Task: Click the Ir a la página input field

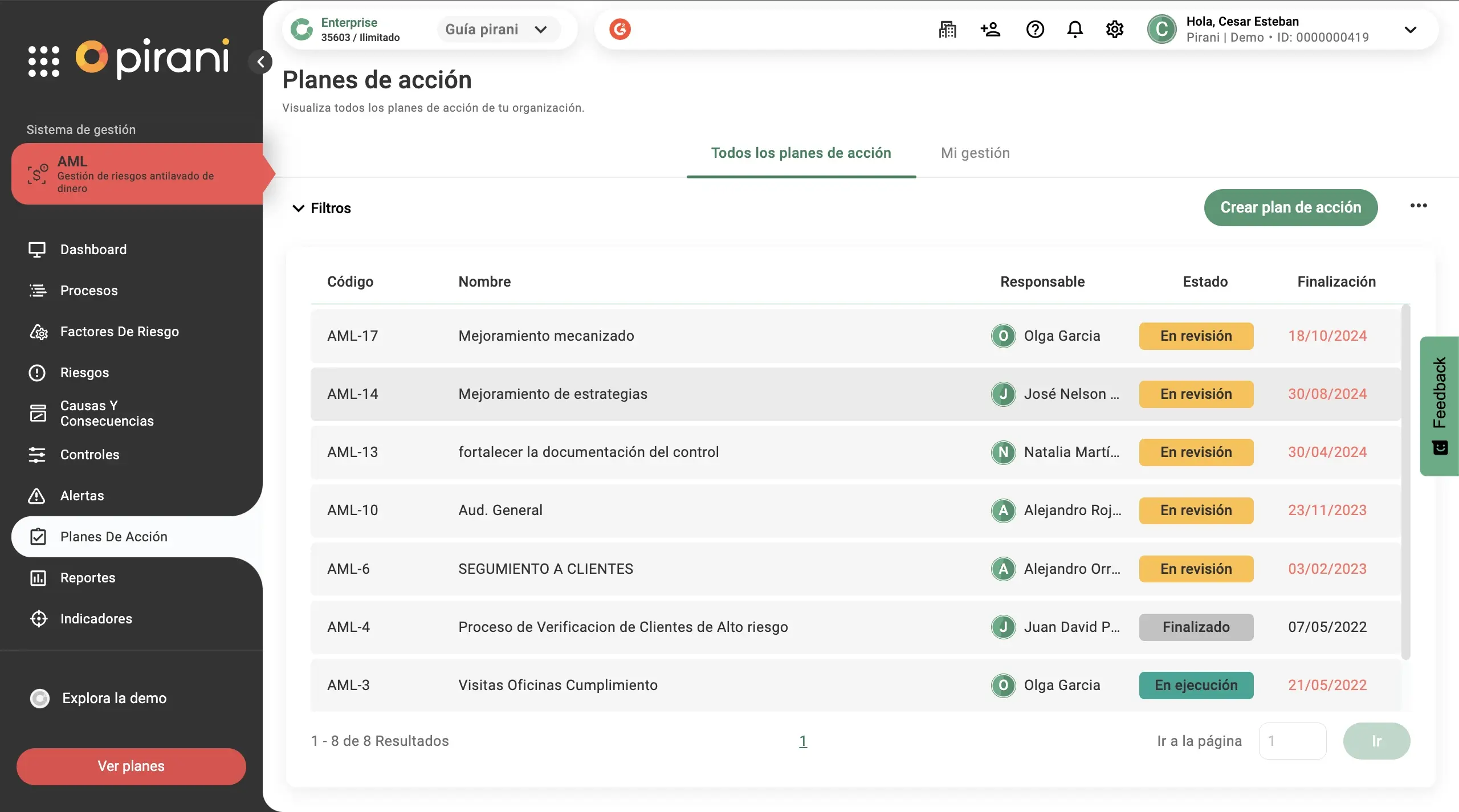Action: click(x=1292, y=741)
